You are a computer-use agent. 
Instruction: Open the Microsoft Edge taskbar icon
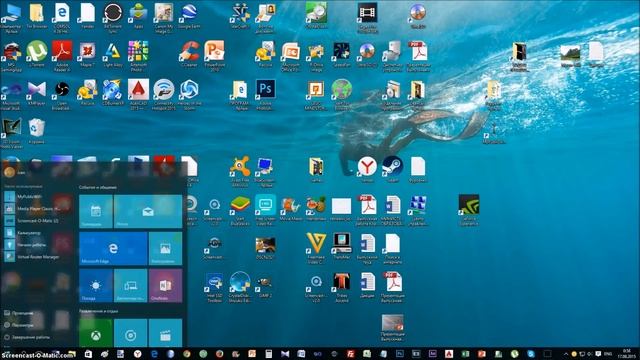(154, 354)
